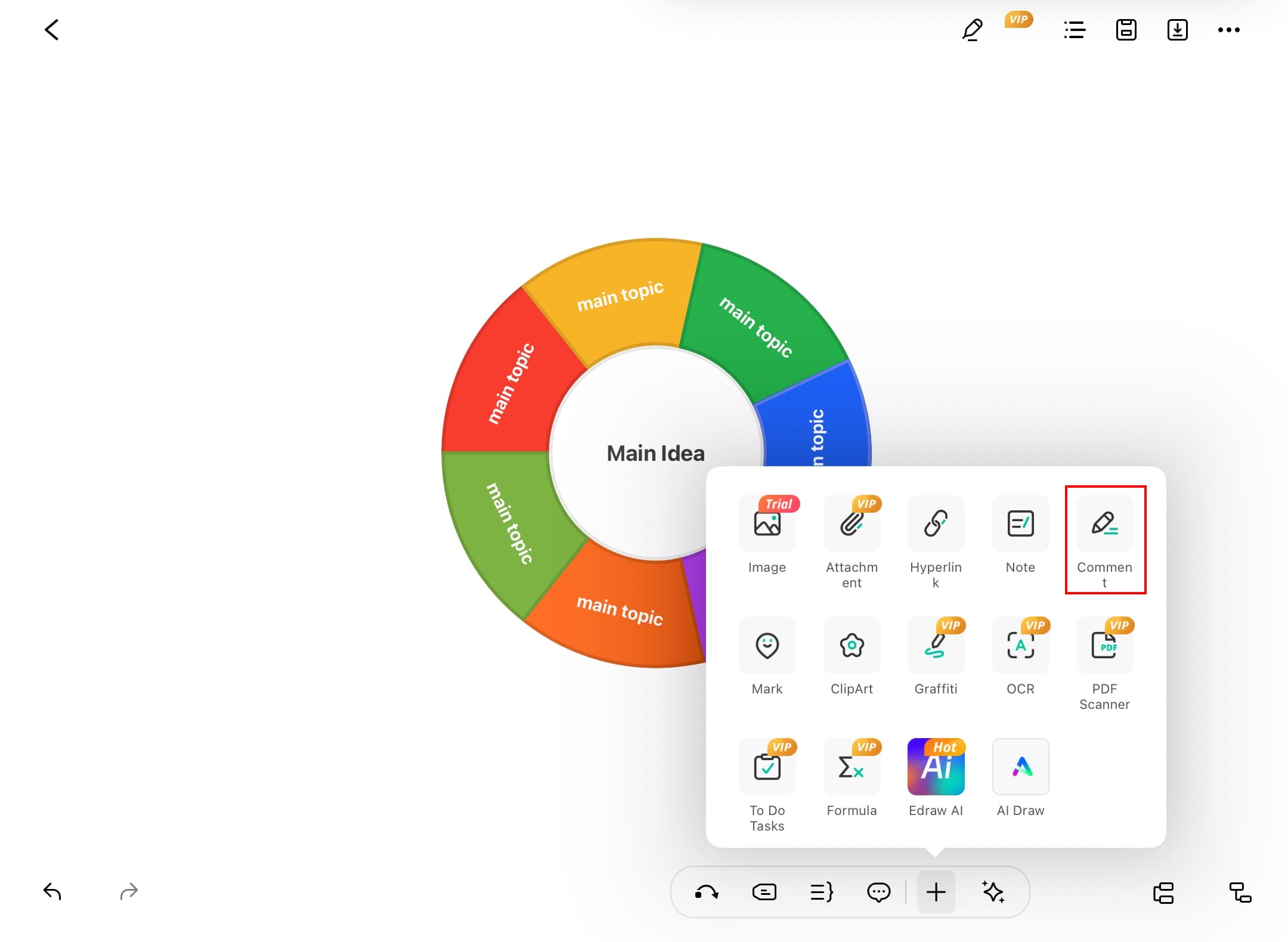This screenshot has width=1288, height=942.
Task: Add an Attachment to the topic
Action: point(852,525)
